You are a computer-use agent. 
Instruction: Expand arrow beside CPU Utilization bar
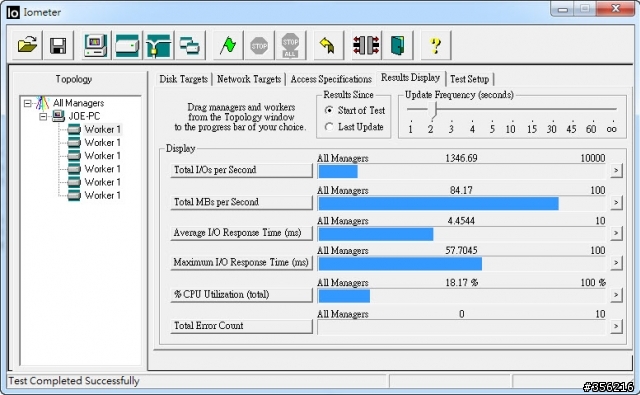(616, 295)
